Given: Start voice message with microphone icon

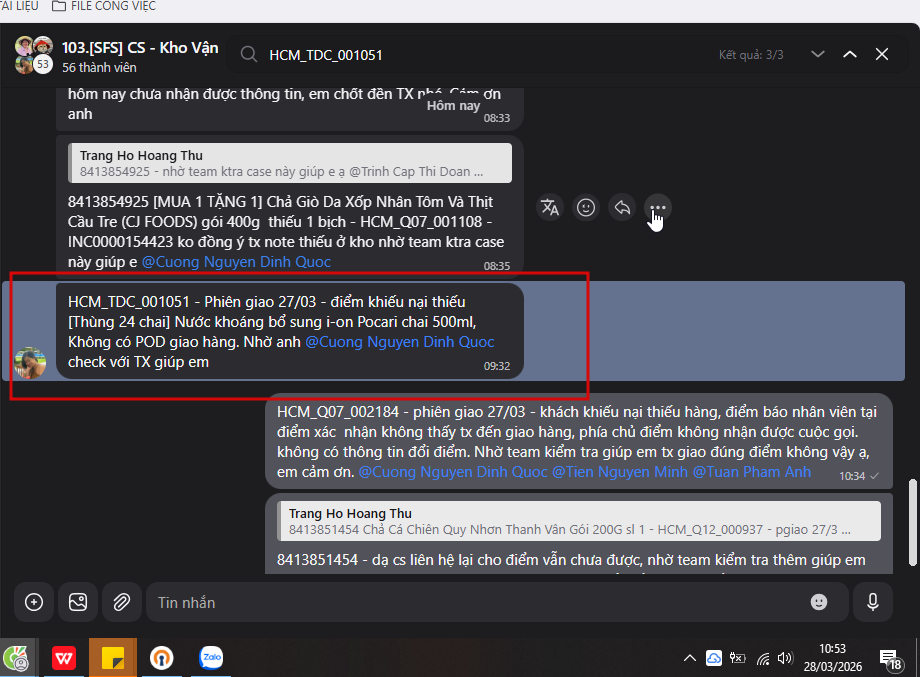Looking at the screenshot, I should 872,602.
